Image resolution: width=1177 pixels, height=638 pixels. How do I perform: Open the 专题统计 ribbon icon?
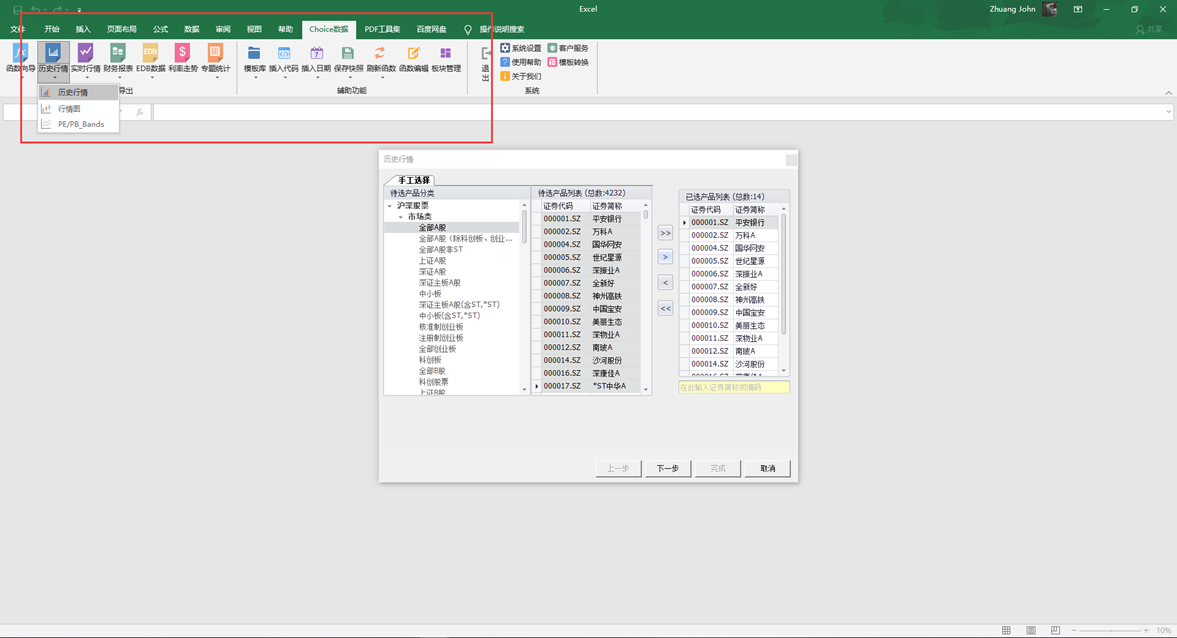click(x=215, y=53)
